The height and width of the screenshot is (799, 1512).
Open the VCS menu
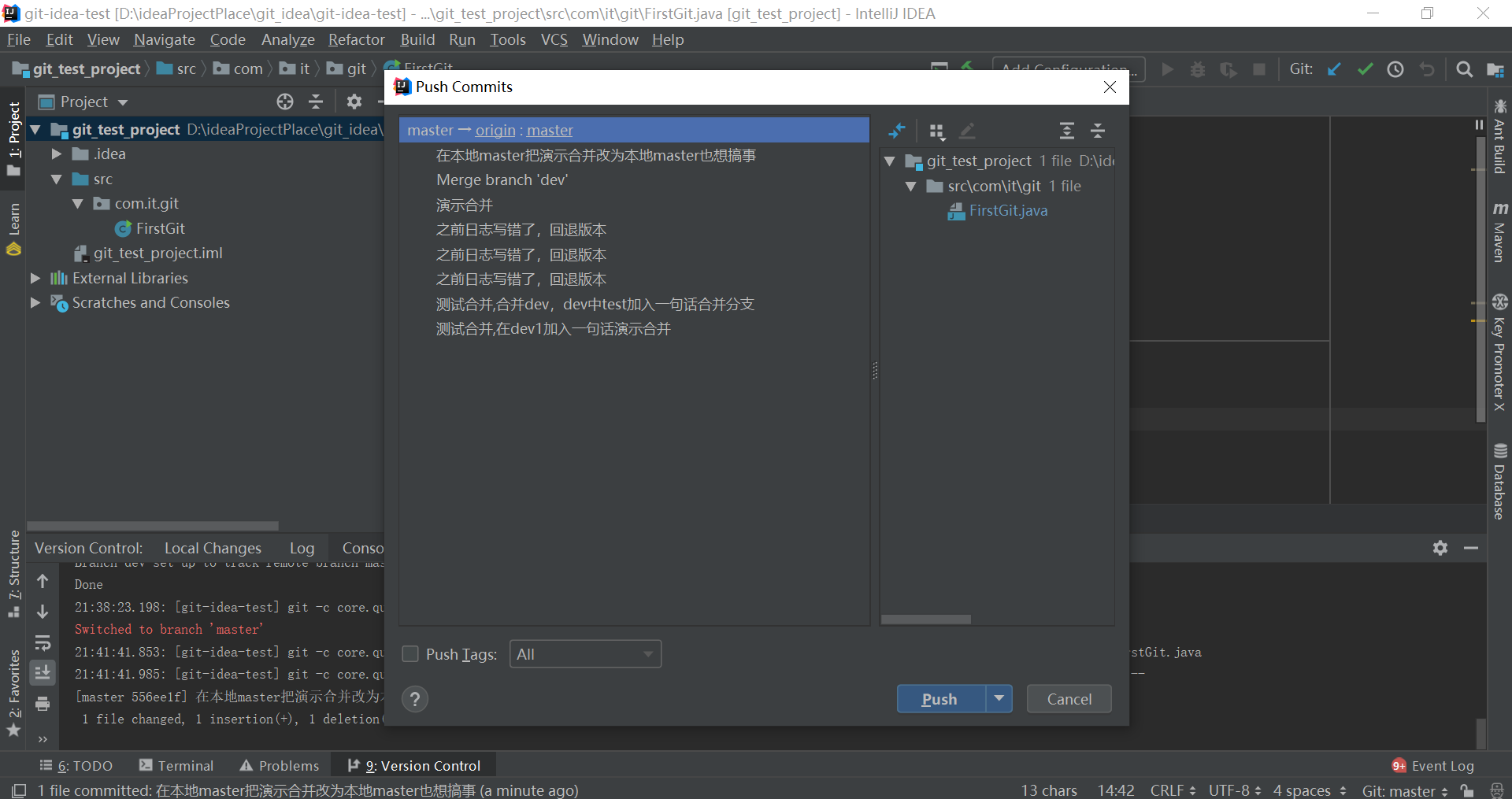pyautogui.click(x=554, y=39)
